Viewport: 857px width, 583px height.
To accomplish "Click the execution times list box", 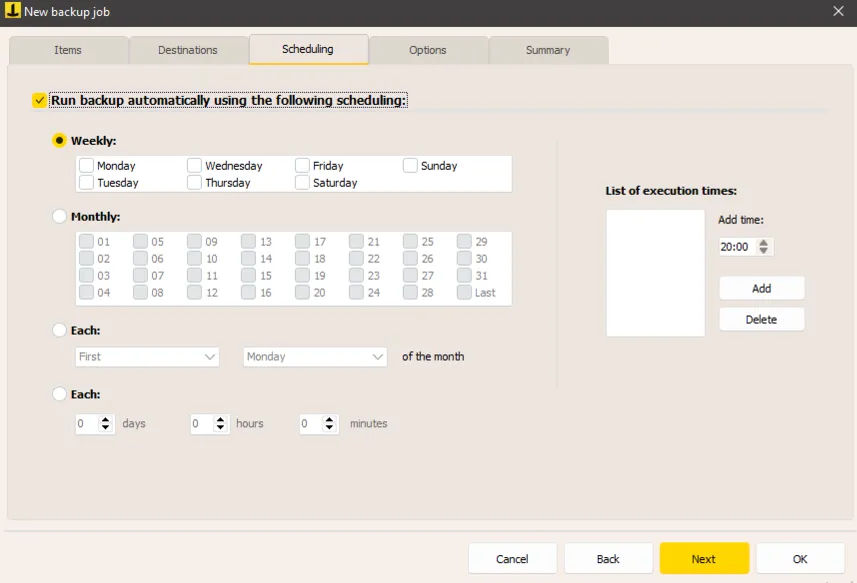I will coord(655,273).
